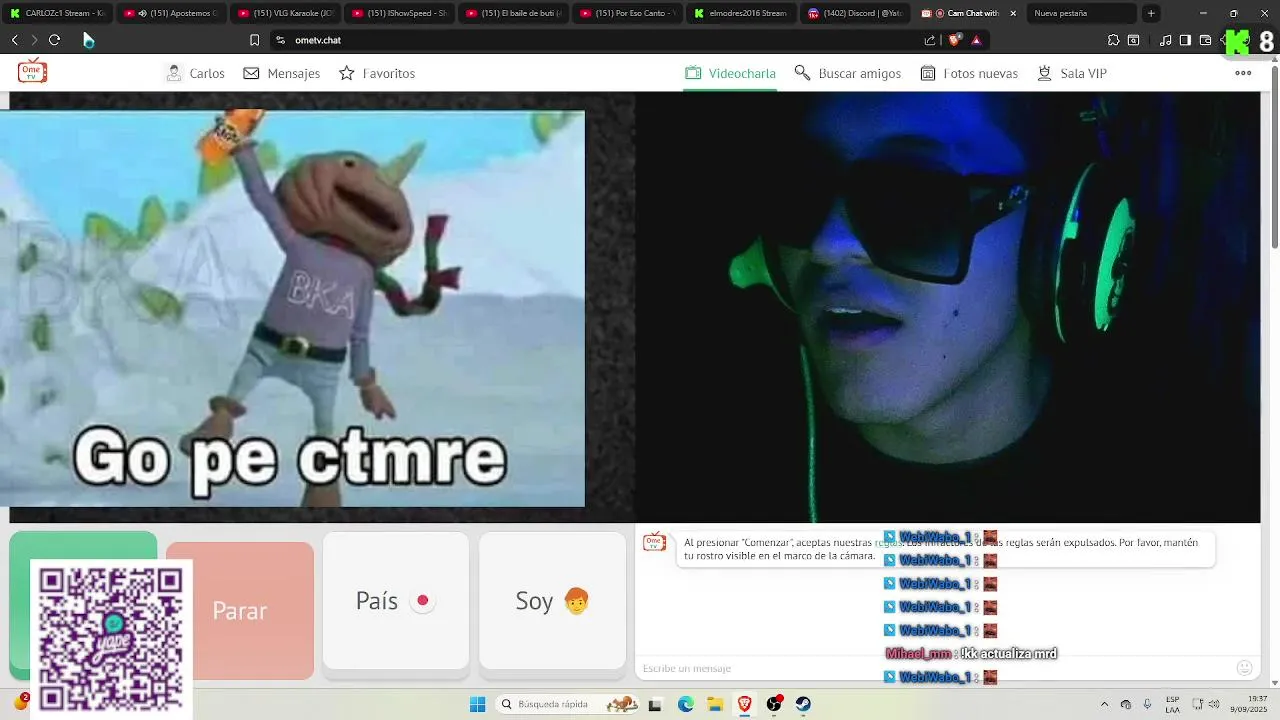Open the Carlos profile
This screenshot has height=720, width=1280.
pyautogui.click(x=195, y=73)
